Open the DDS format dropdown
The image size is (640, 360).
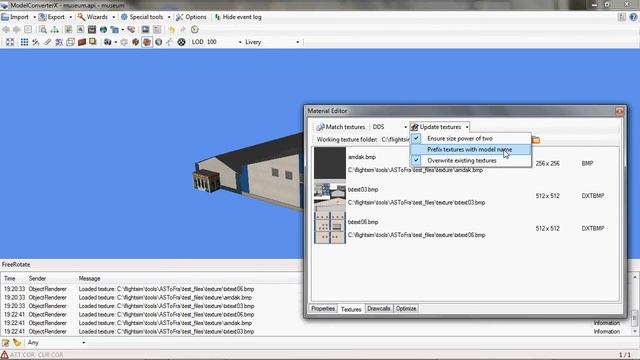[389, 127]
